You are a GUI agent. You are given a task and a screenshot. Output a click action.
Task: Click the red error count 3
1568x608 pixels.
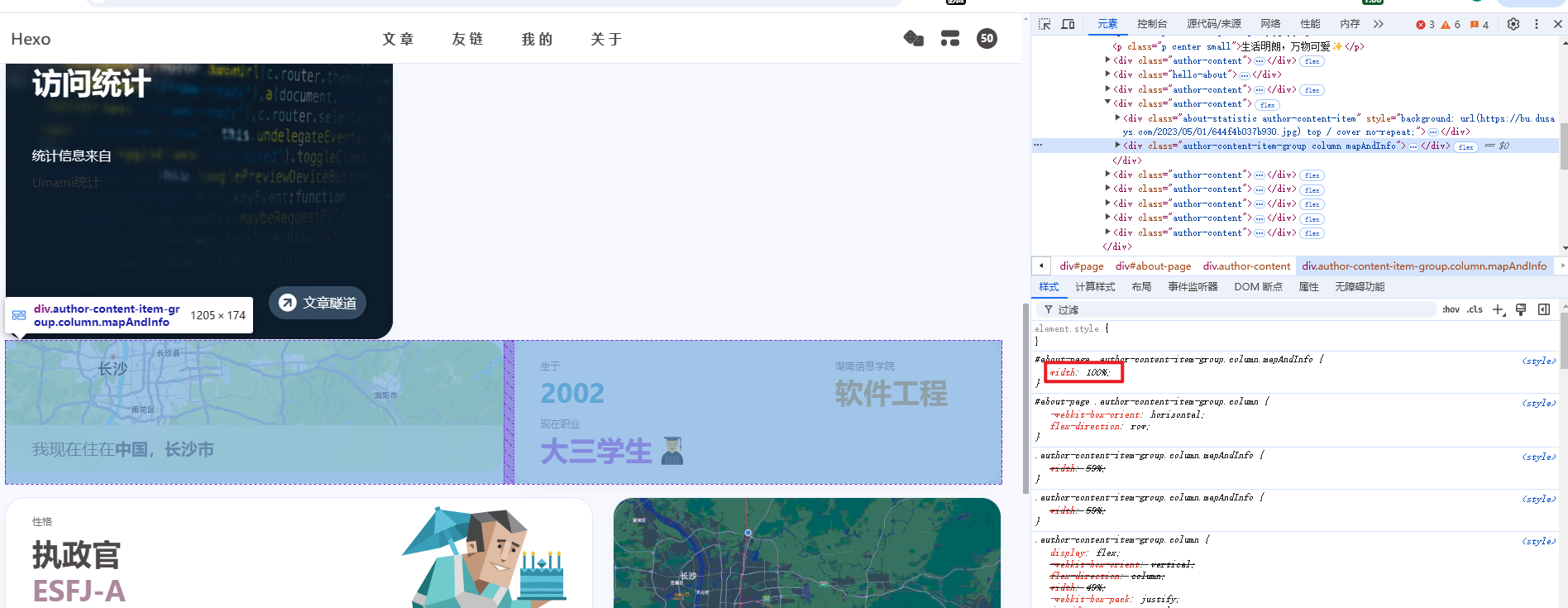pos(1425,25)
